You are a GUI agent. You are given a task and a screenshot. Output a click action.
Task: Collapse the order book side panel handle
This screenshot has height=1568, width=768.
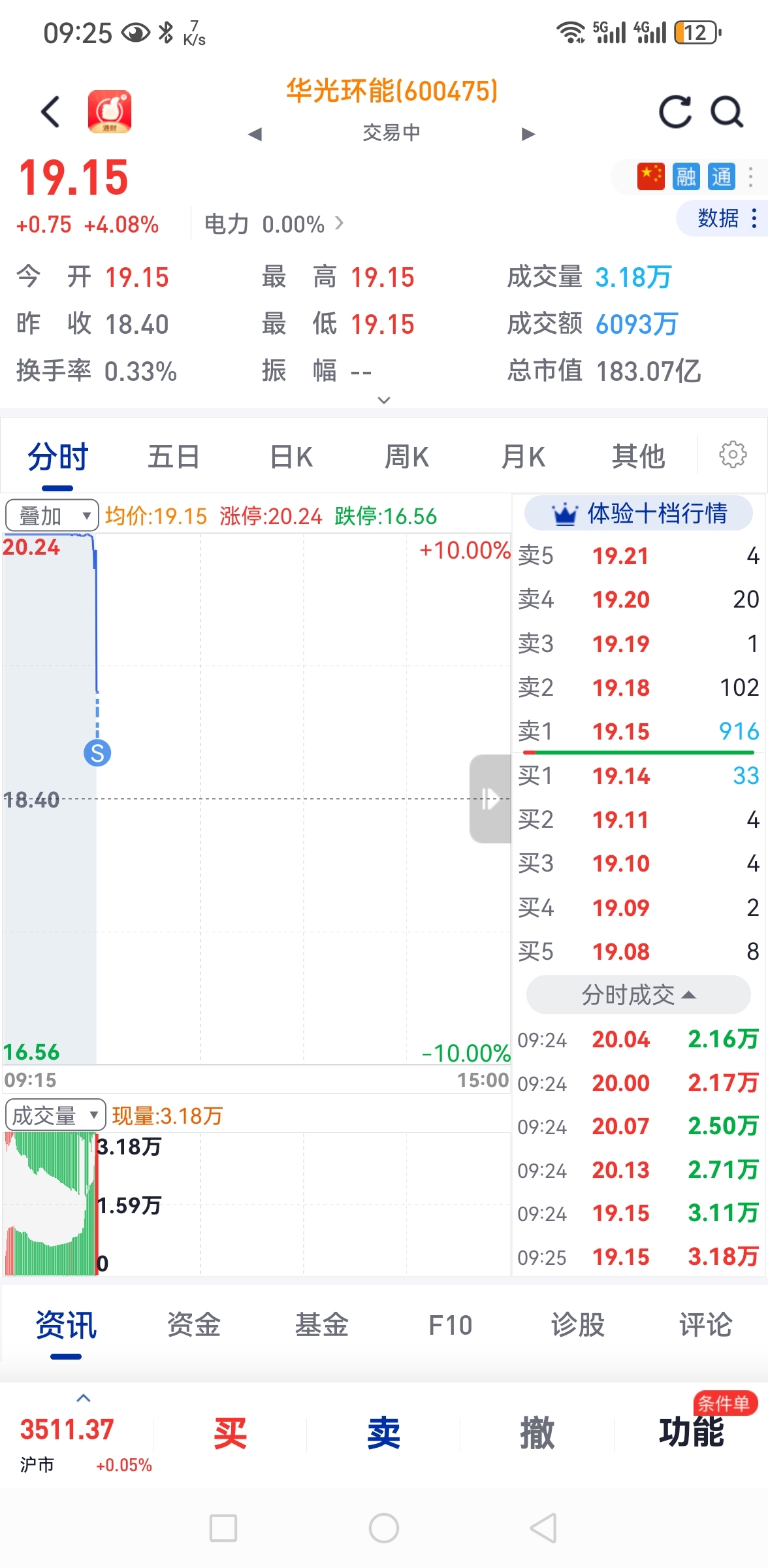pyautogui.click(x=490, y=798)
